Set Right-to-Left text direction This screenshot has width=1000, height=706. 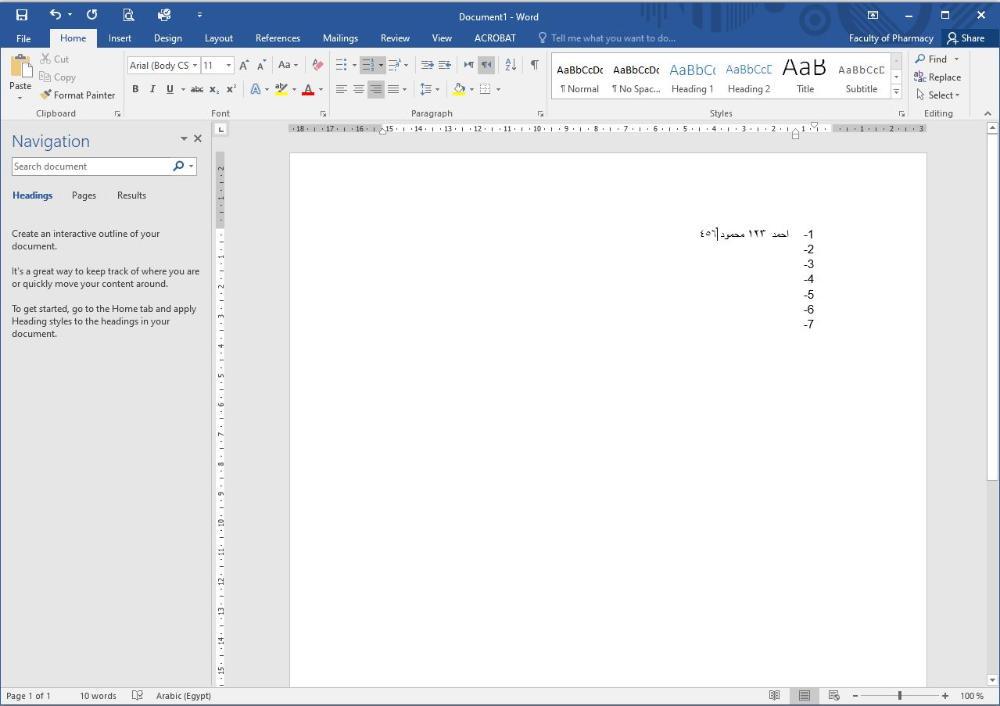(486, 65)
